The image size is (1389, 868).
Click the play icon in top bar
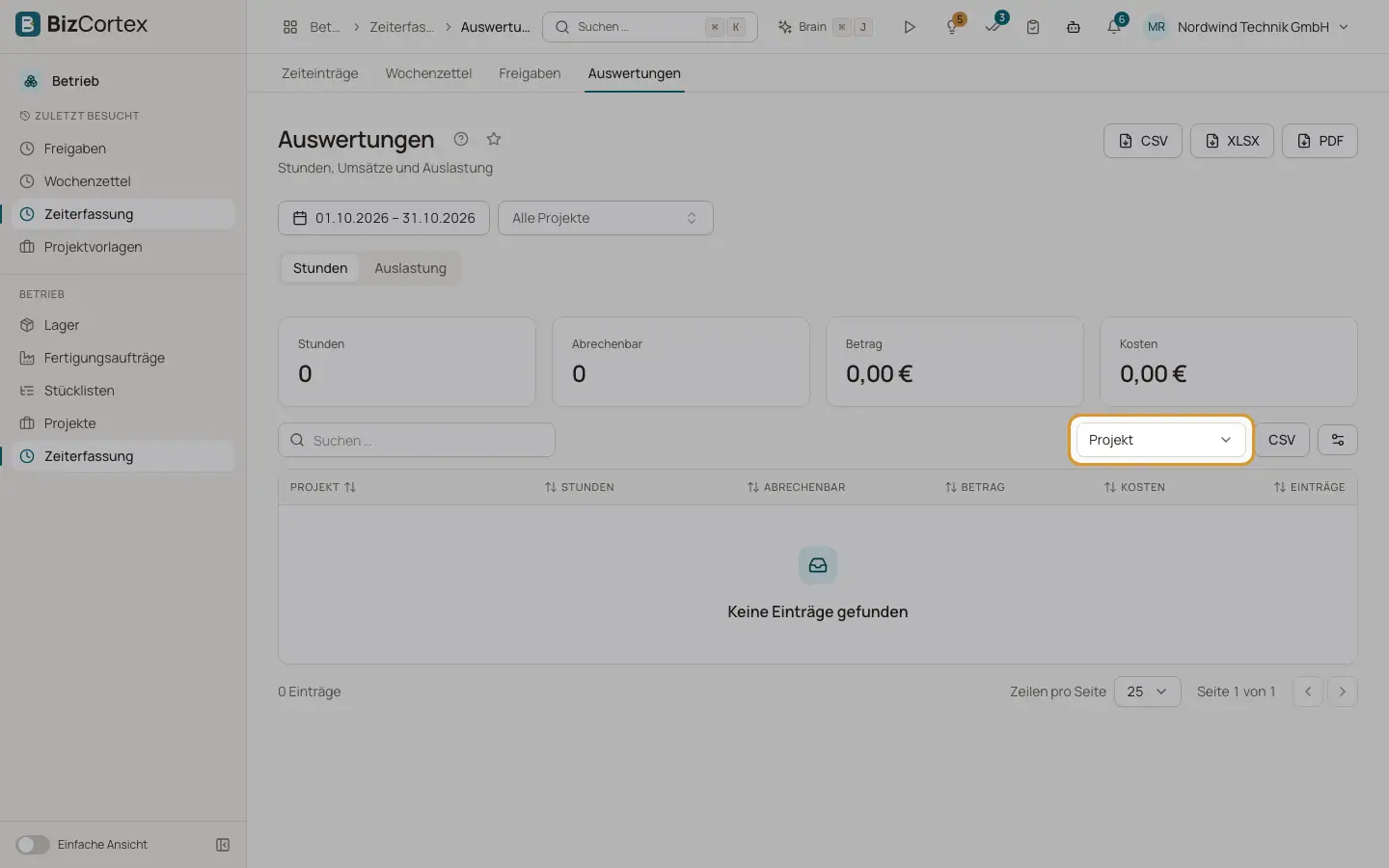[x=910, y=27]
